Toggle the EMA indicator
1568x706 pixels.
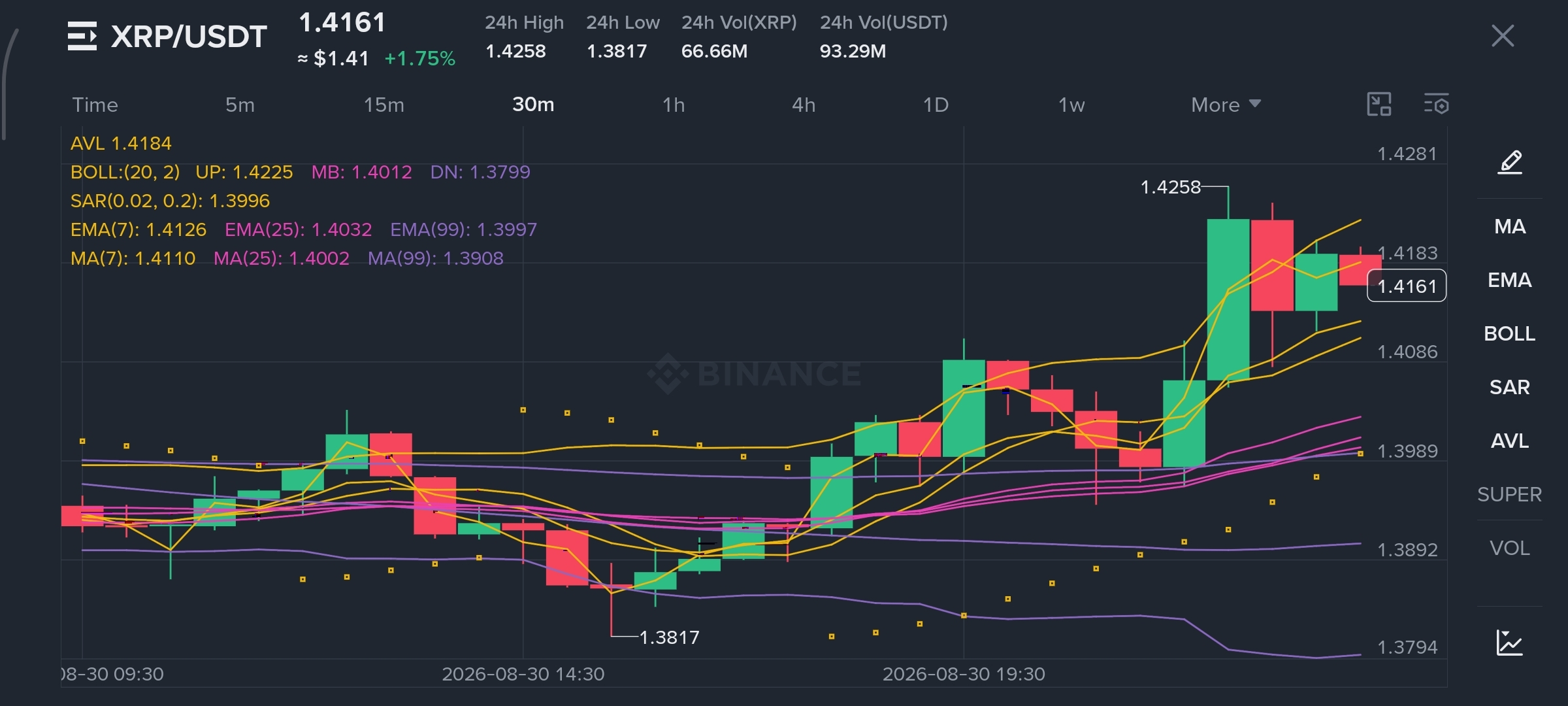point(1510,280)
